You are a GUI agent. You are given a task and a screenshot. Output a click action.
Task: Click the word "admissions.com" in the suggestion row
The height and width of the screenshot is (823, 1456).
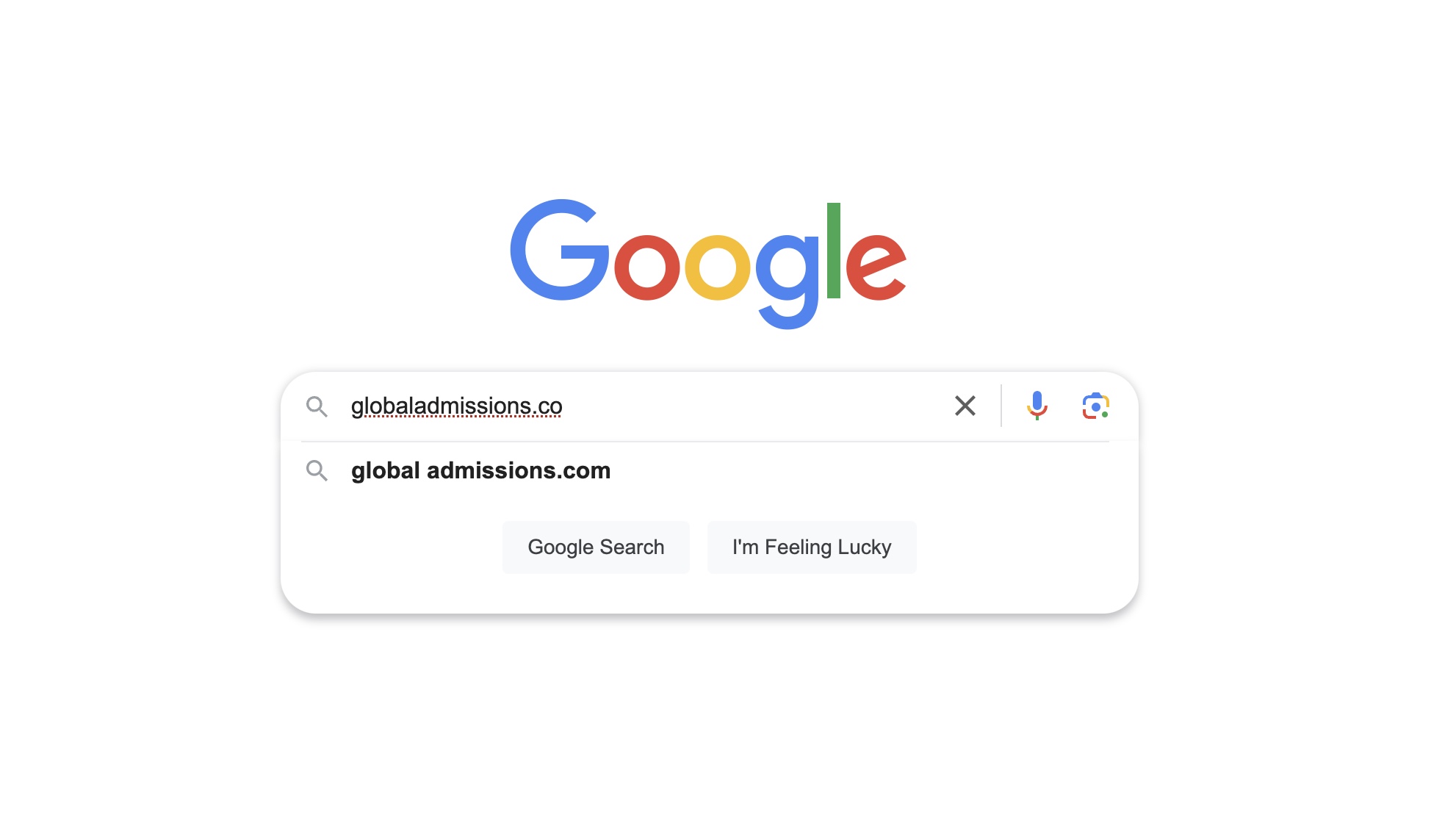click(x=519, y=470)
